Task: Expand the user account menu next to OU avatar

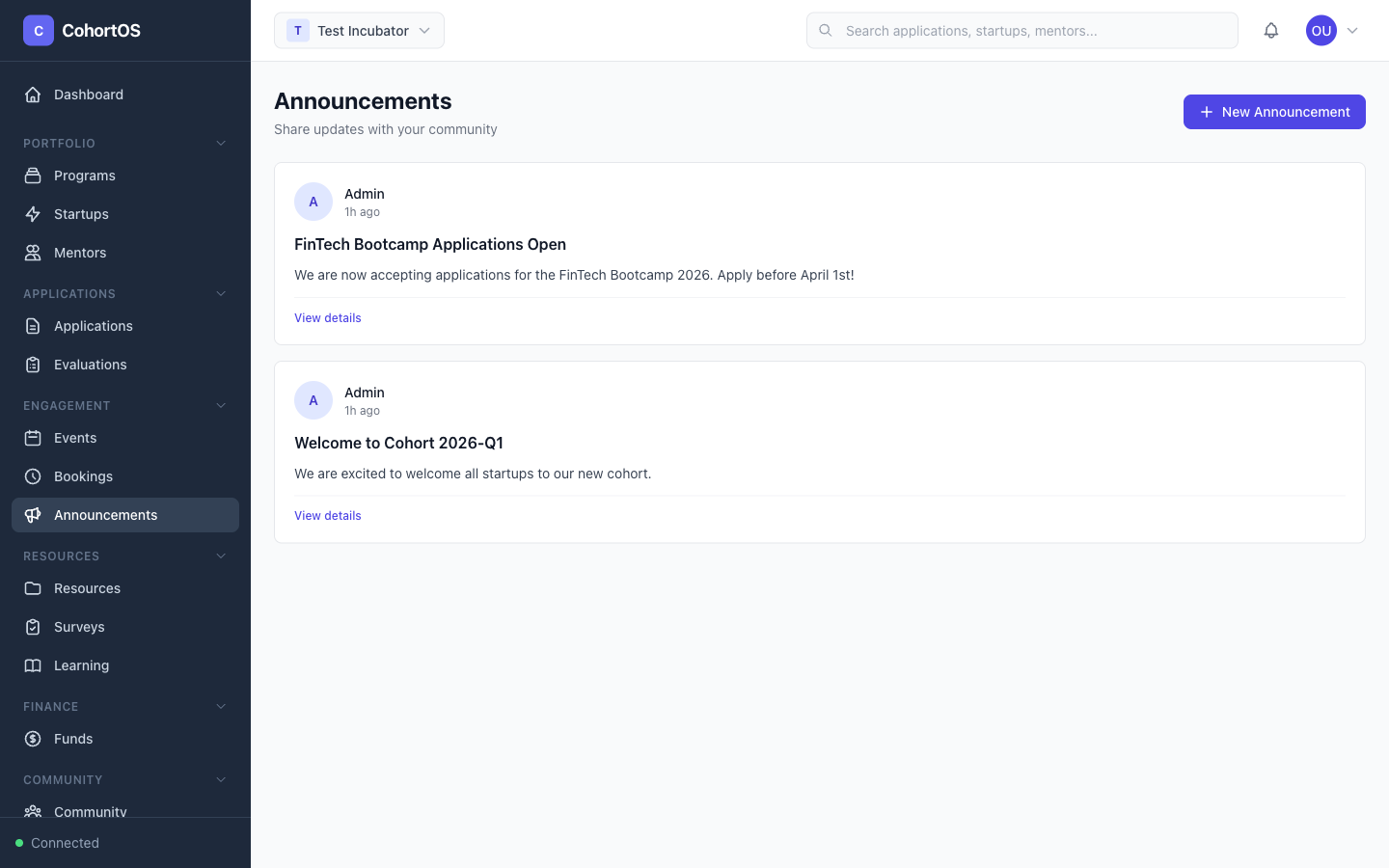Action: pyautogui.click(x=1352, y=30)
